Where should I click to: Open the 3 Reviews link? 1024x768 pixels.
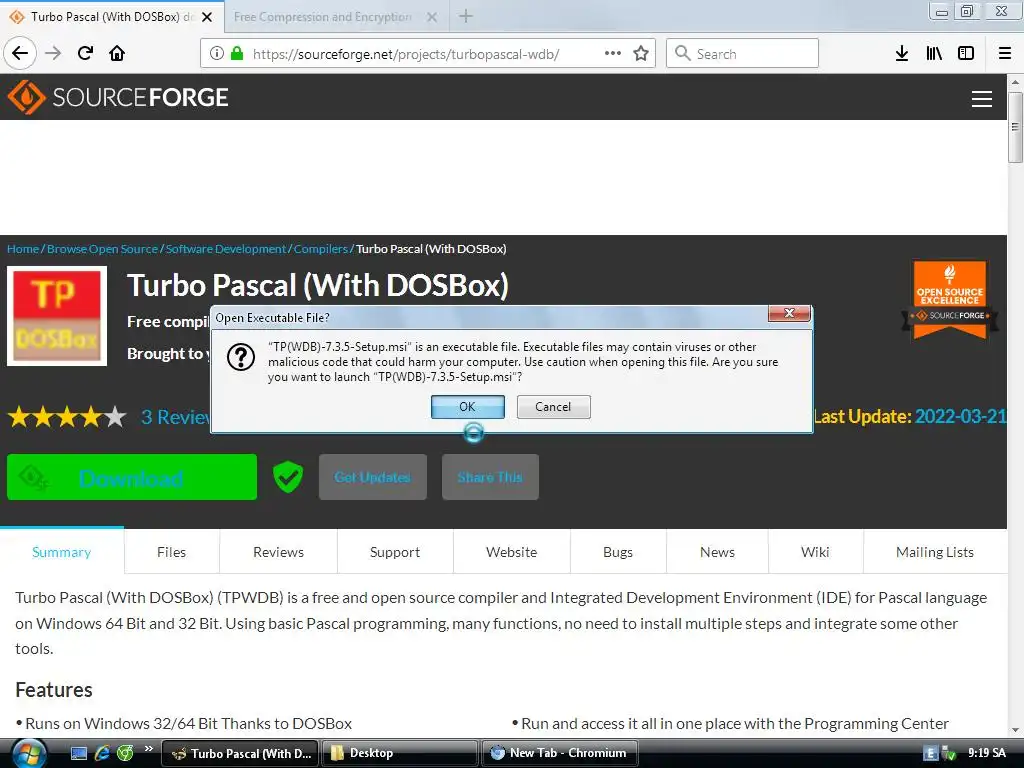(x=176, y=417)
